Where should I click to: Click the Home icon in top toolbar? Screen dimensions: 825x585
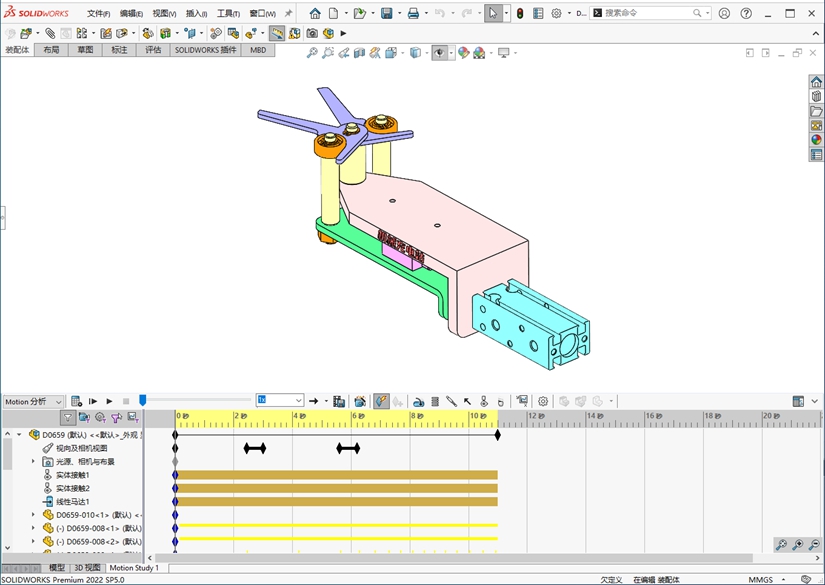[315, 14]
